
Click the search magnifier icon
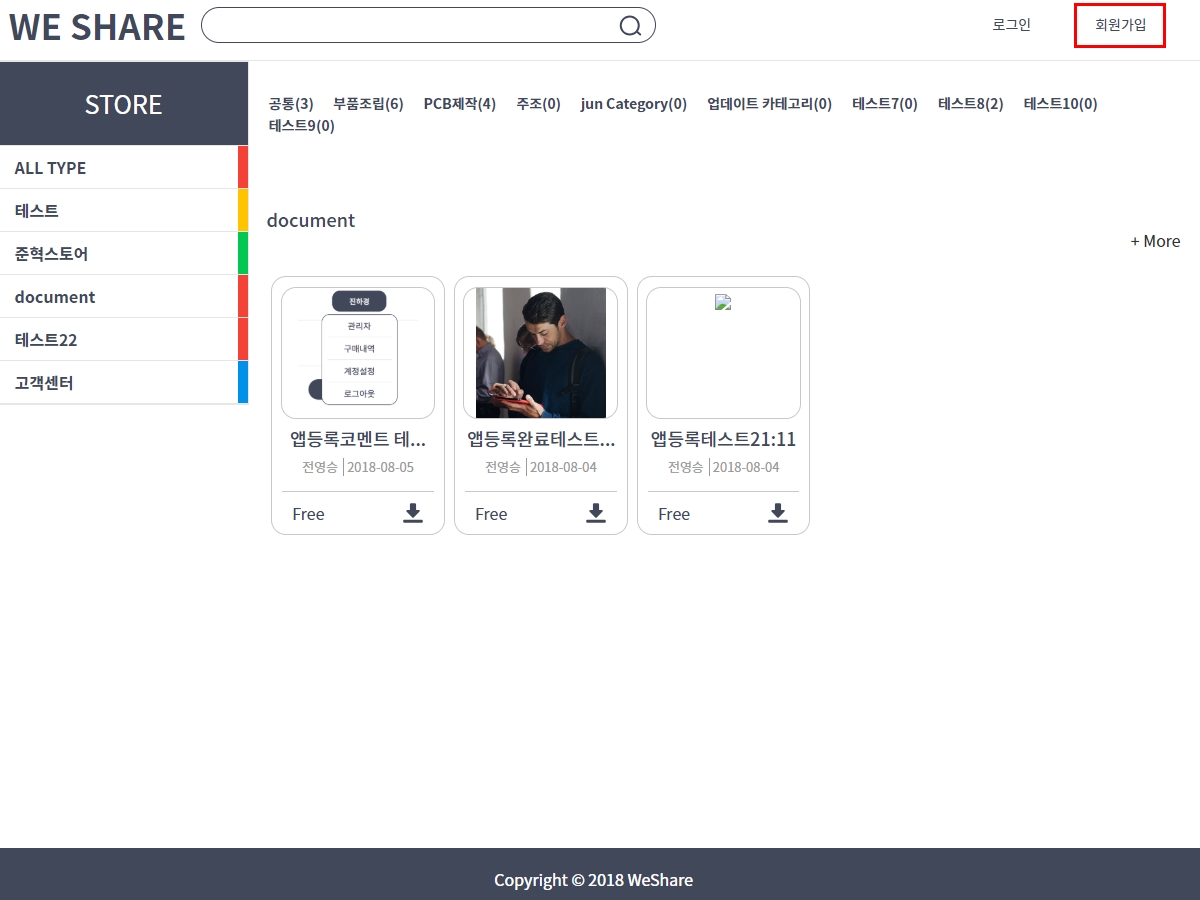(630, 26)
